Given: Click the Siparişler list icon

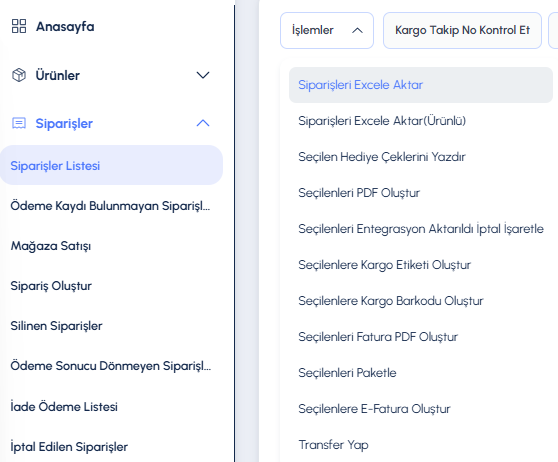Looking at the screenshot, I should click(19, 123).
